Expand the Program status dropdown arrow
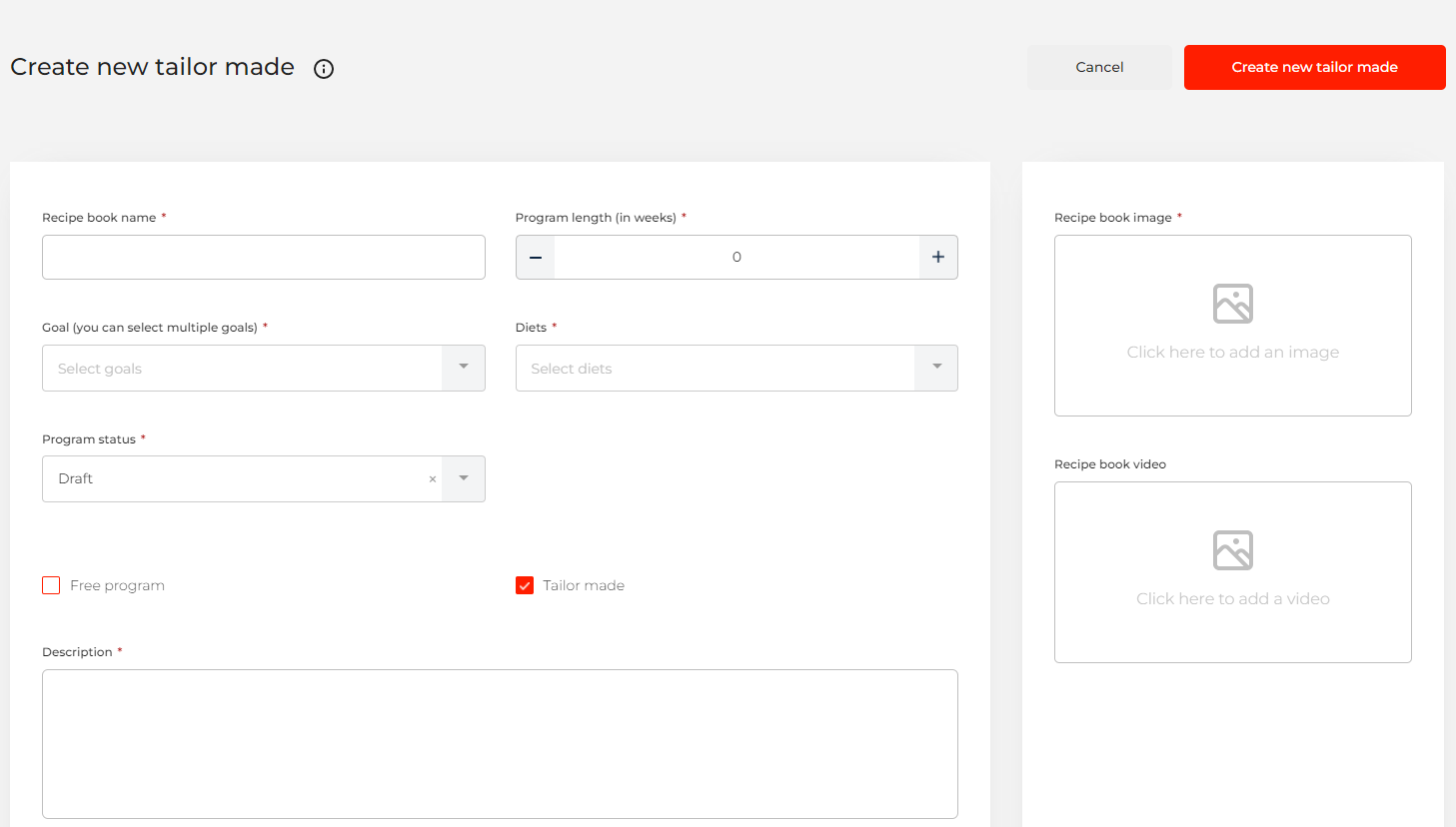Image resolution: width=1456 pixels, height=827 pixels. coord(463,478)
